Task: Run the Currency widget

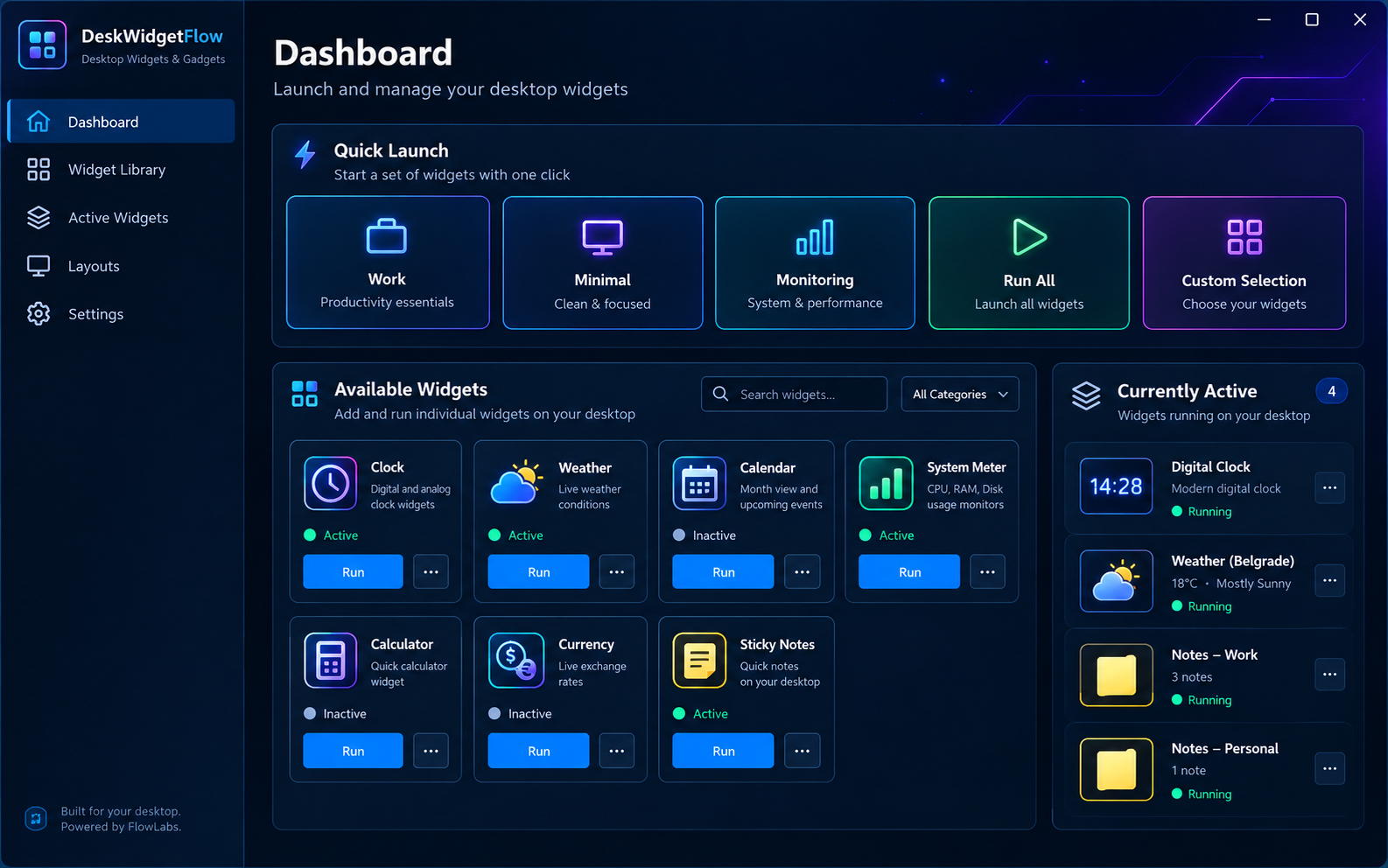Action: pyautogui.click(x=538, y=751)
